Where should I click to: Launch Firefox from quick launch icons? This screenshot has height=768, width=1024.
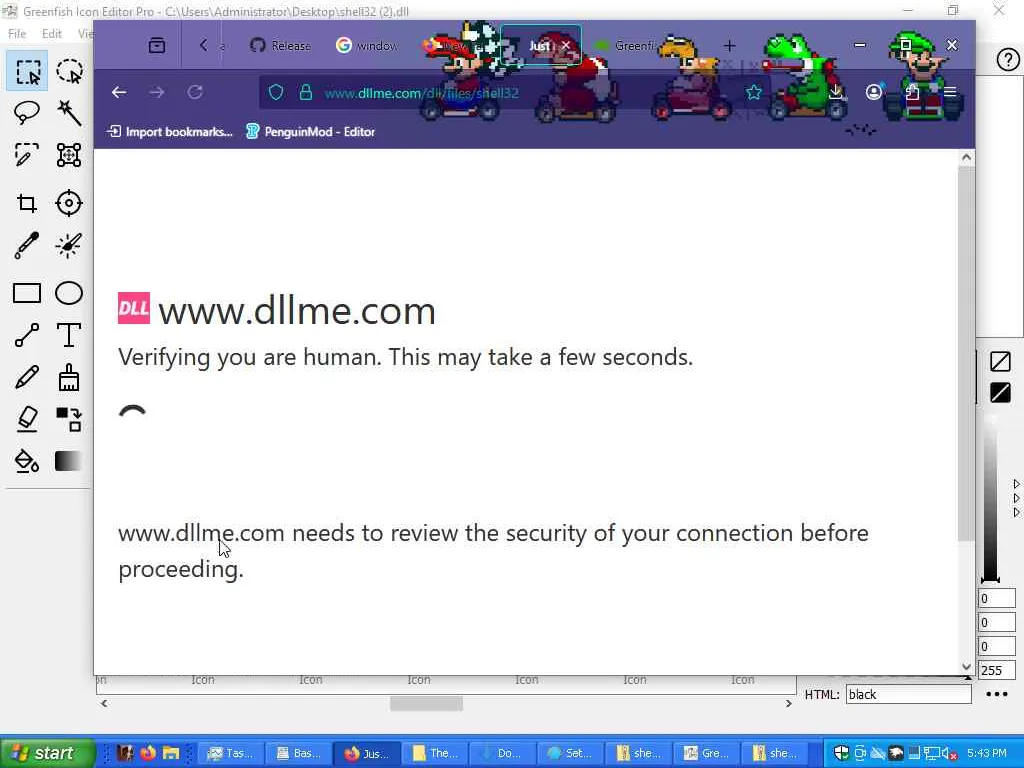pos(148,753)
